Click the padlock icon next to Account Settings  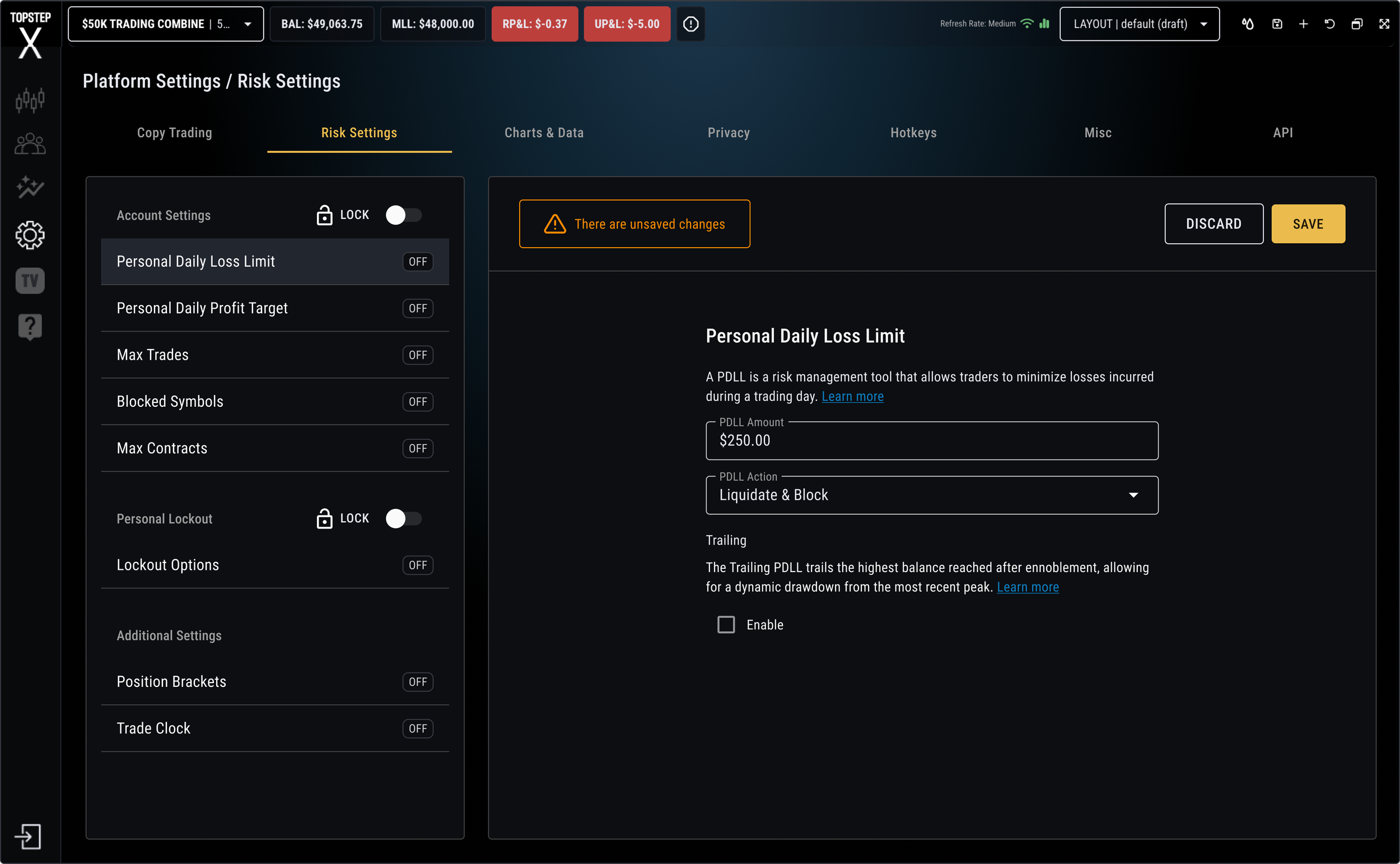[324, 215]
